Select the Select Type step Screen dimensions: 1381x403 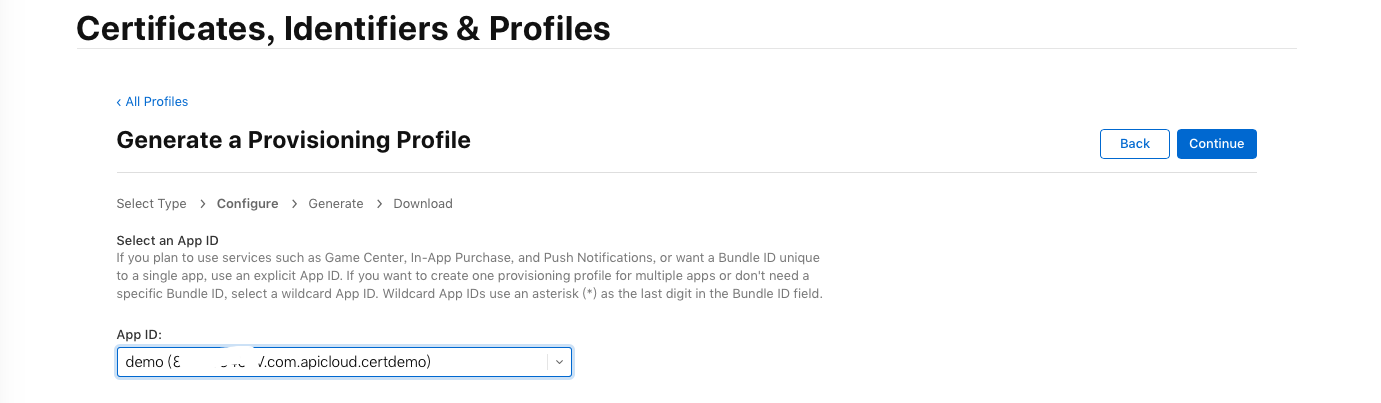pos(151,204)
